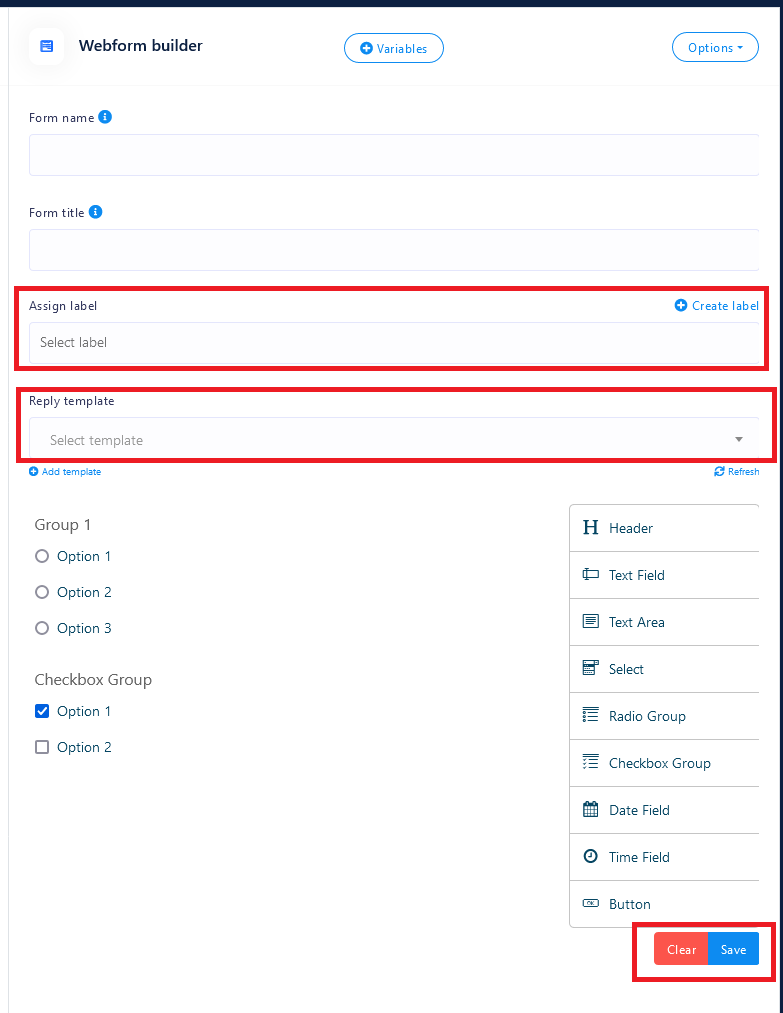Click the Date Field calendar icon
This screenshot has width=783, height=1013.
pos(590,810)
